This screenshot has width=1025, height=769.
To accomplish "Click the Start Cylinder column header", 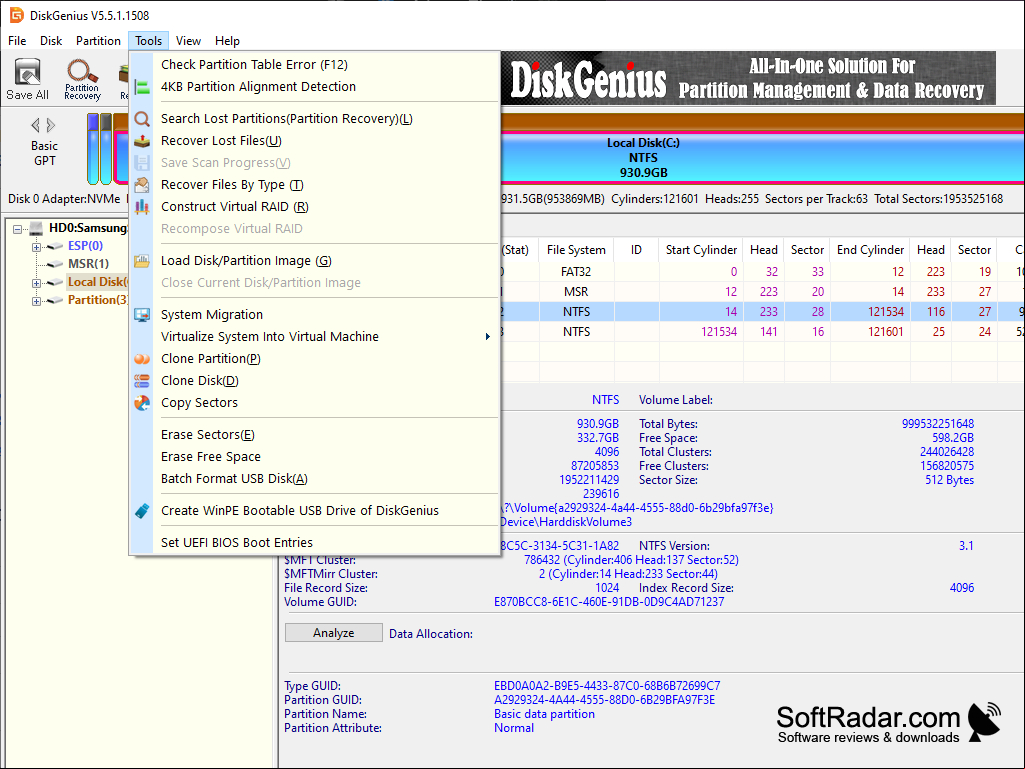I will 701,250.
